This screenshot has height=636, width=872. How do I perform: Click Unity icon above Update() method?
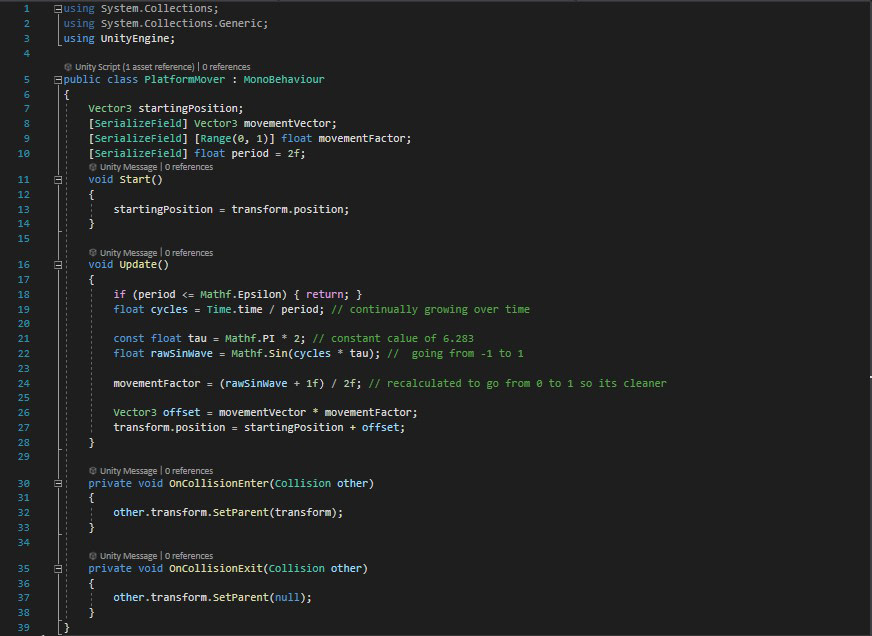point(93,252)
